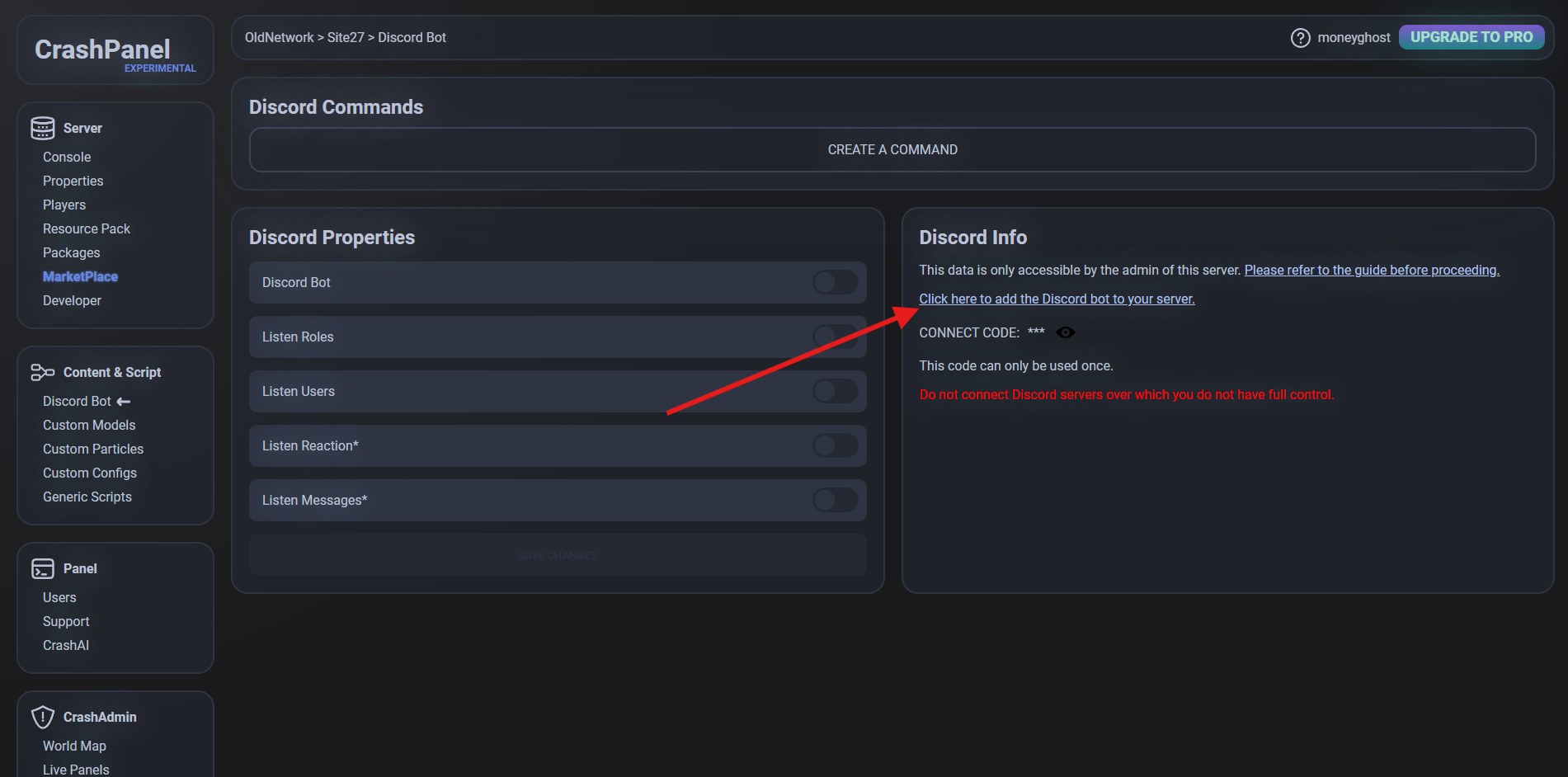
Task: Open Custom Models from the sidebar
Action: tap(89, 425)
